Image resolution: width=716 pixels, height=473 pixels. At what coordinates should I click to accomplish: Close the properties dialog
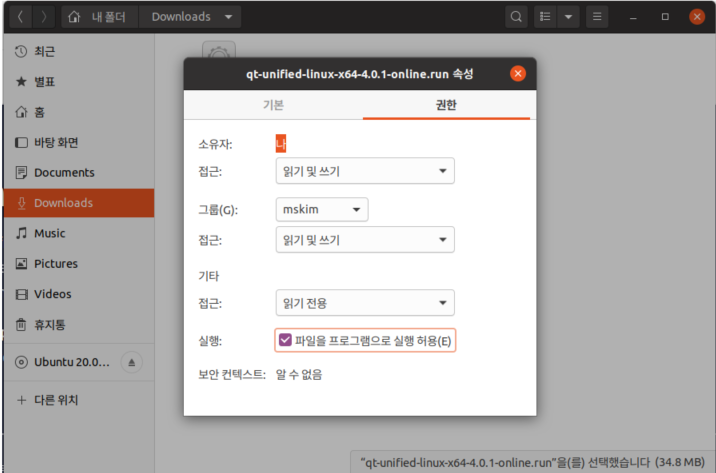coord(518,74)
